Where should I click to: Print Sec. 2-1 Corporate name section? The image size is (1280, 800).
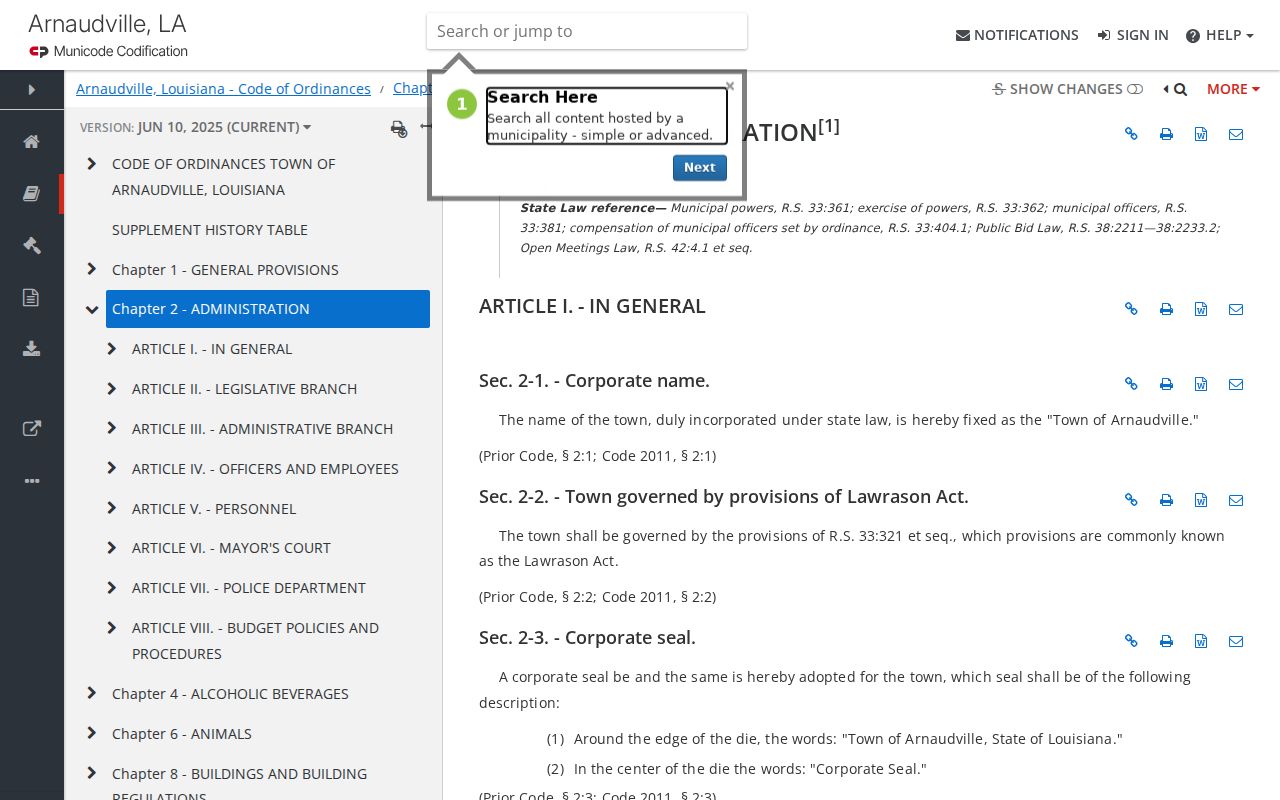coord(1166,384)
